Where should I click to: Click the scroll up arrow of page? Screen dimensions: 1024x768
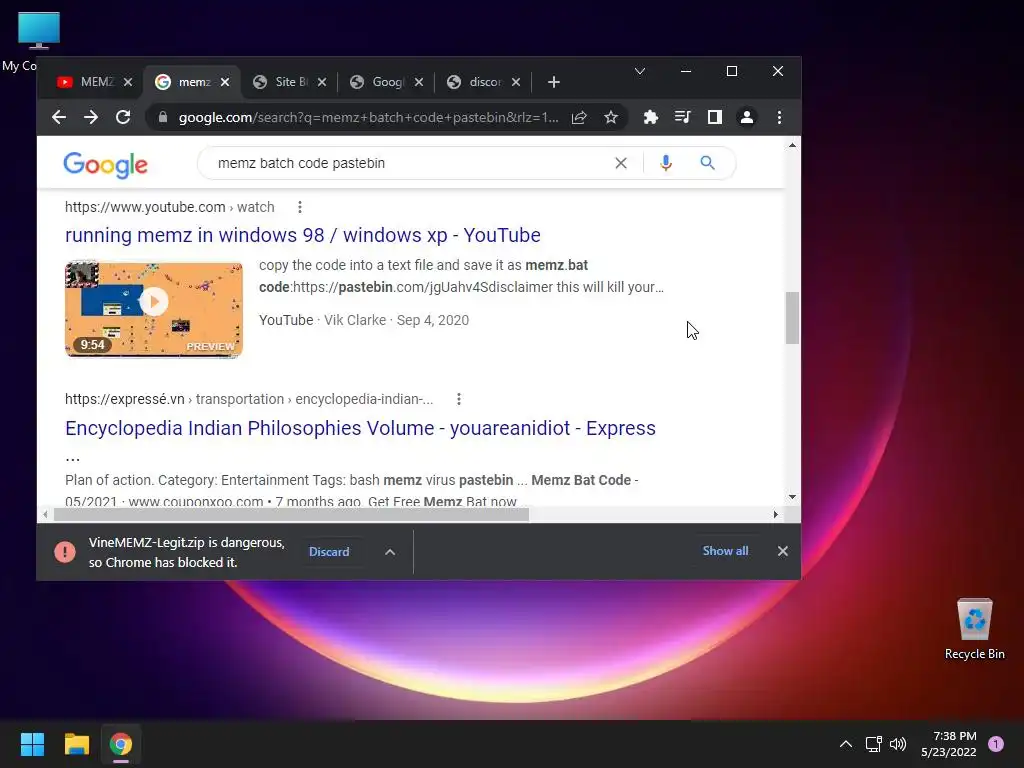(792, 145)
